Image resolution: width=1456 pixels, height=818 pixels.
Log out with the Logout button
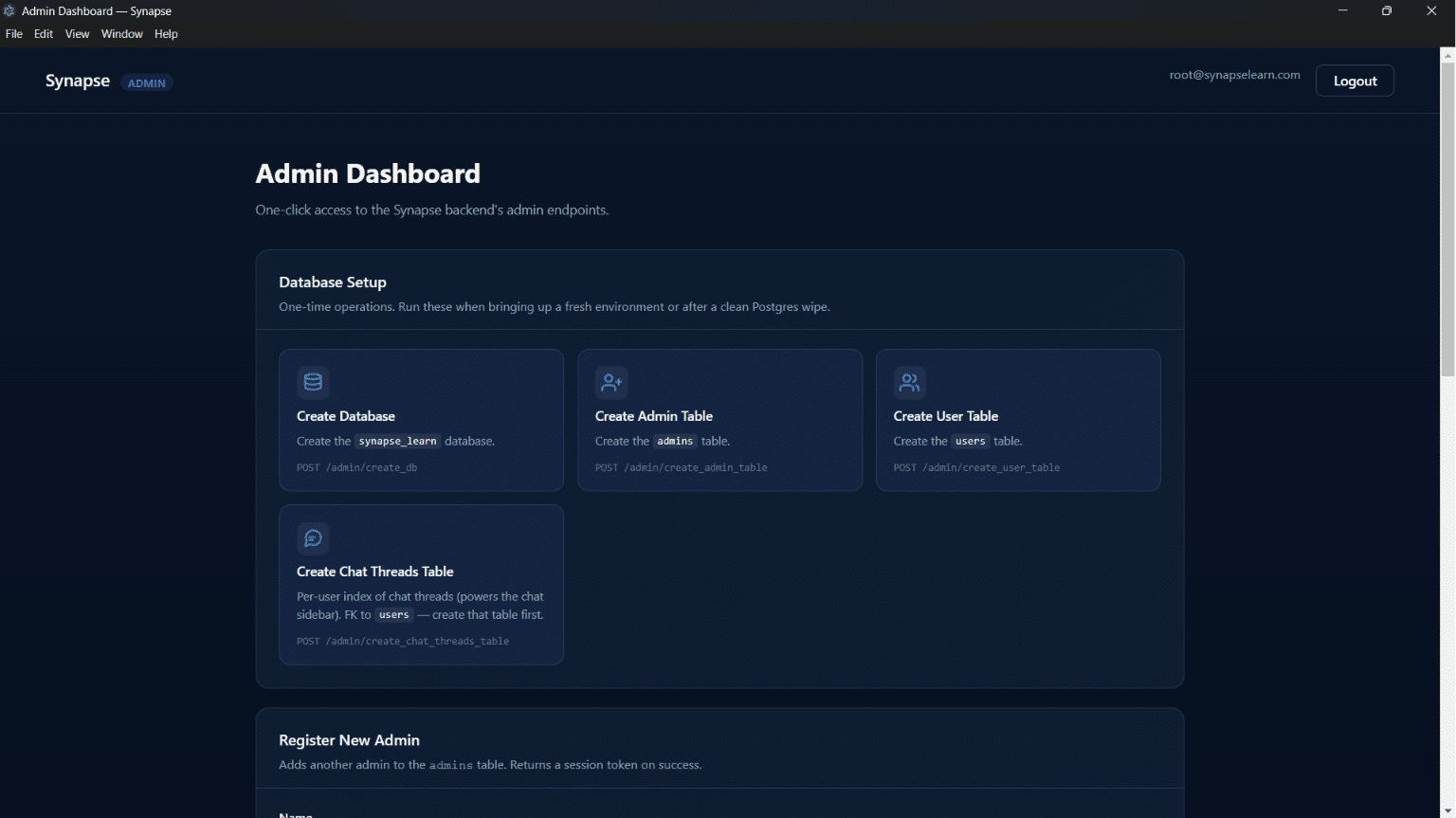(x=1355, y=81)
